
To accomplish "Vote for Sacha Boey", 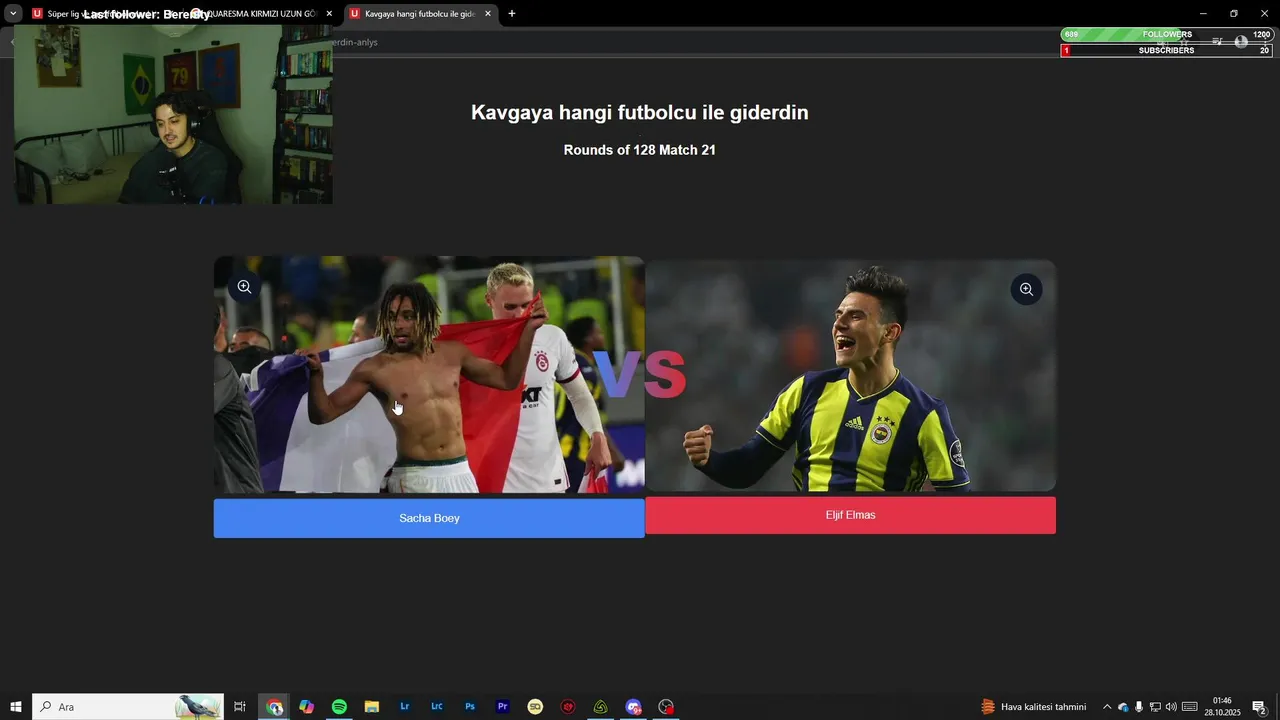I will point(429,518).
